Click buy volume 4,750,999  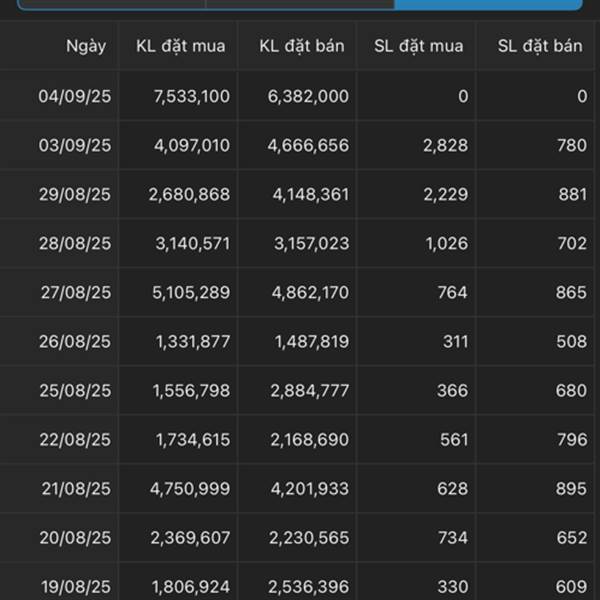(x=190, y=489)
